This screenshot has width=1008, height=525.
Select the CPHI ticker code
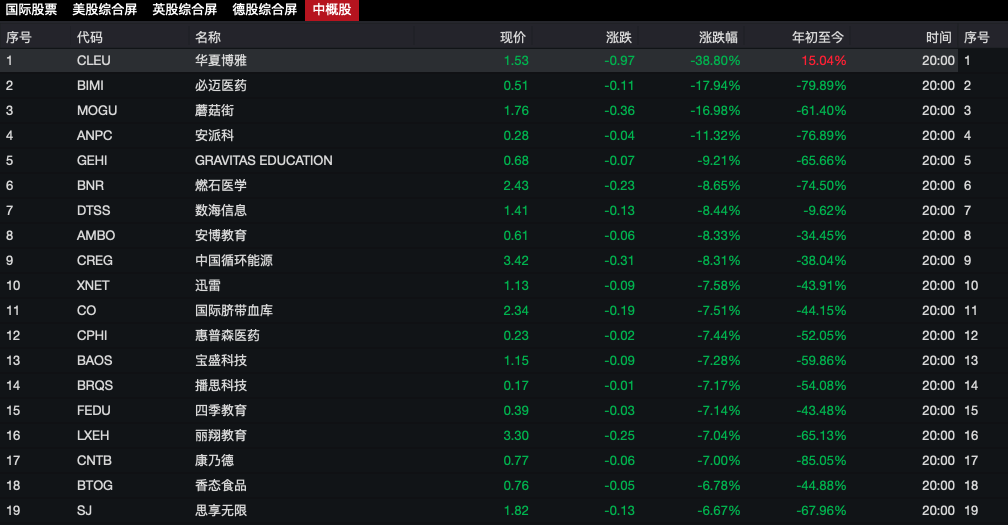[92, 336]
